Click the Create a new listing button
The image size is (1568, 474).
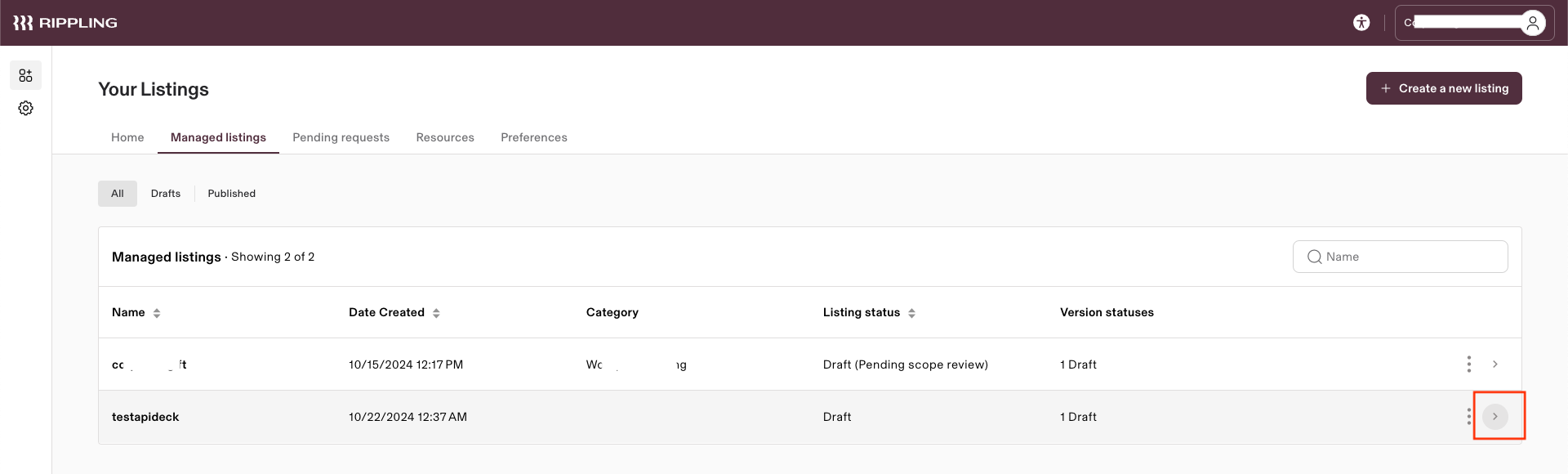(1444, 88)
